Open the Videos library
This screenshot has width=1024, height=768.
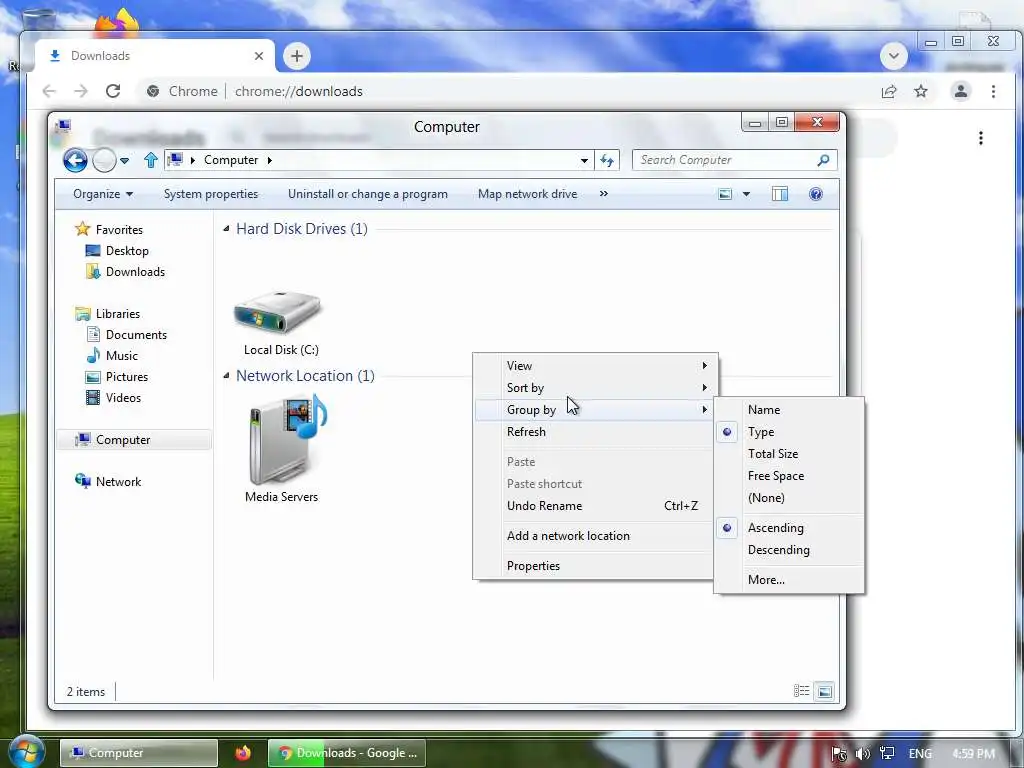123,398
